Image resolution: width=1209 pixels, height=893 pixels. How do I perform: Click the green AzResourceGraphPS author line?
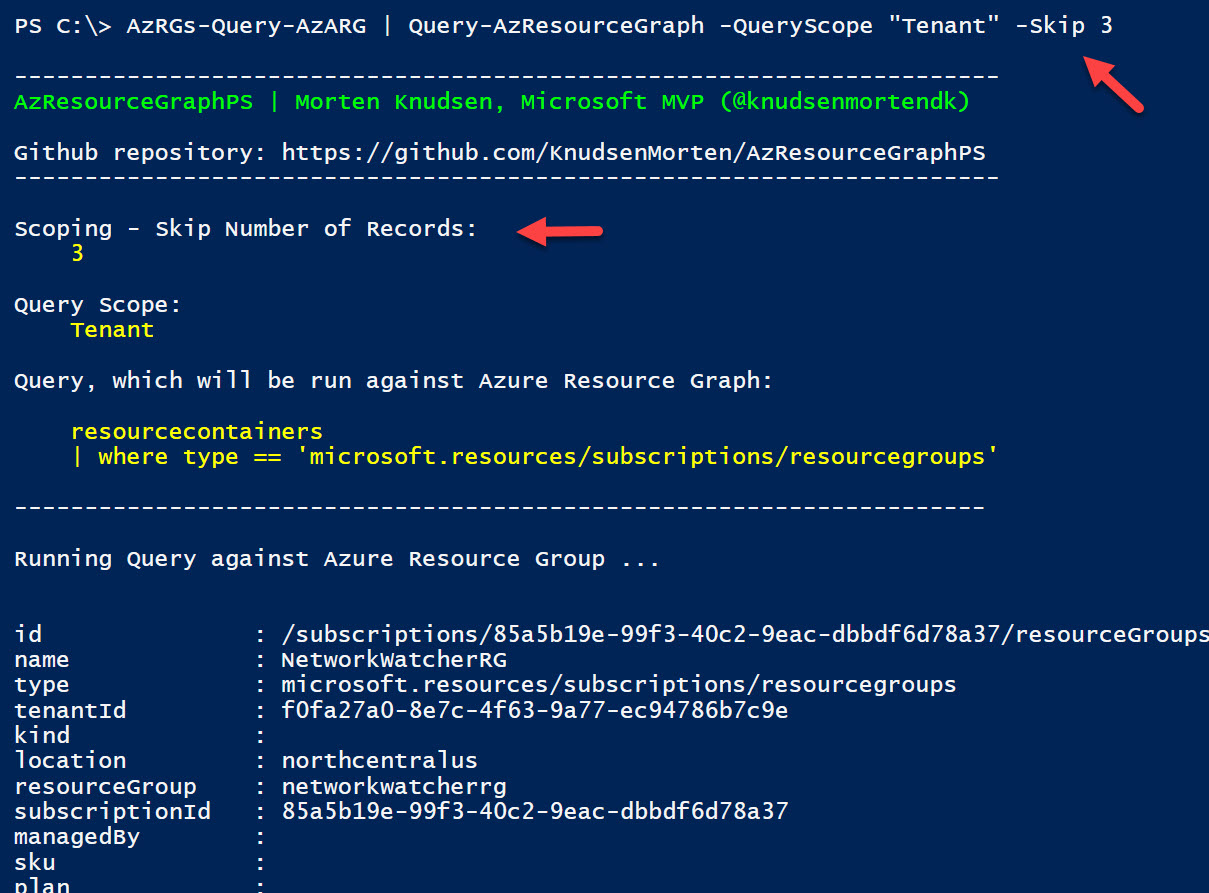point(492,102)
